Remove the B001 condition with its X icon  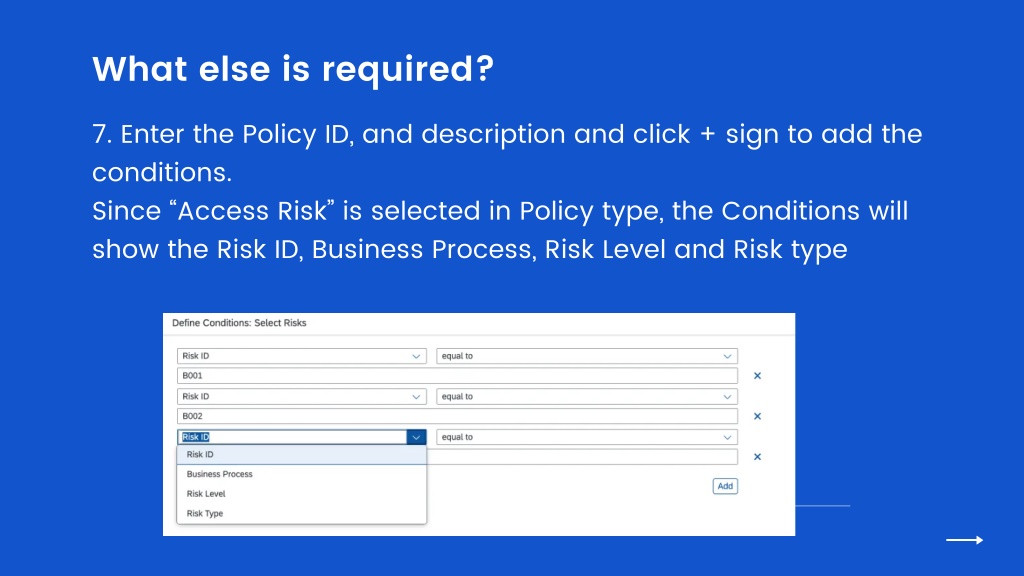click(757, 376)
